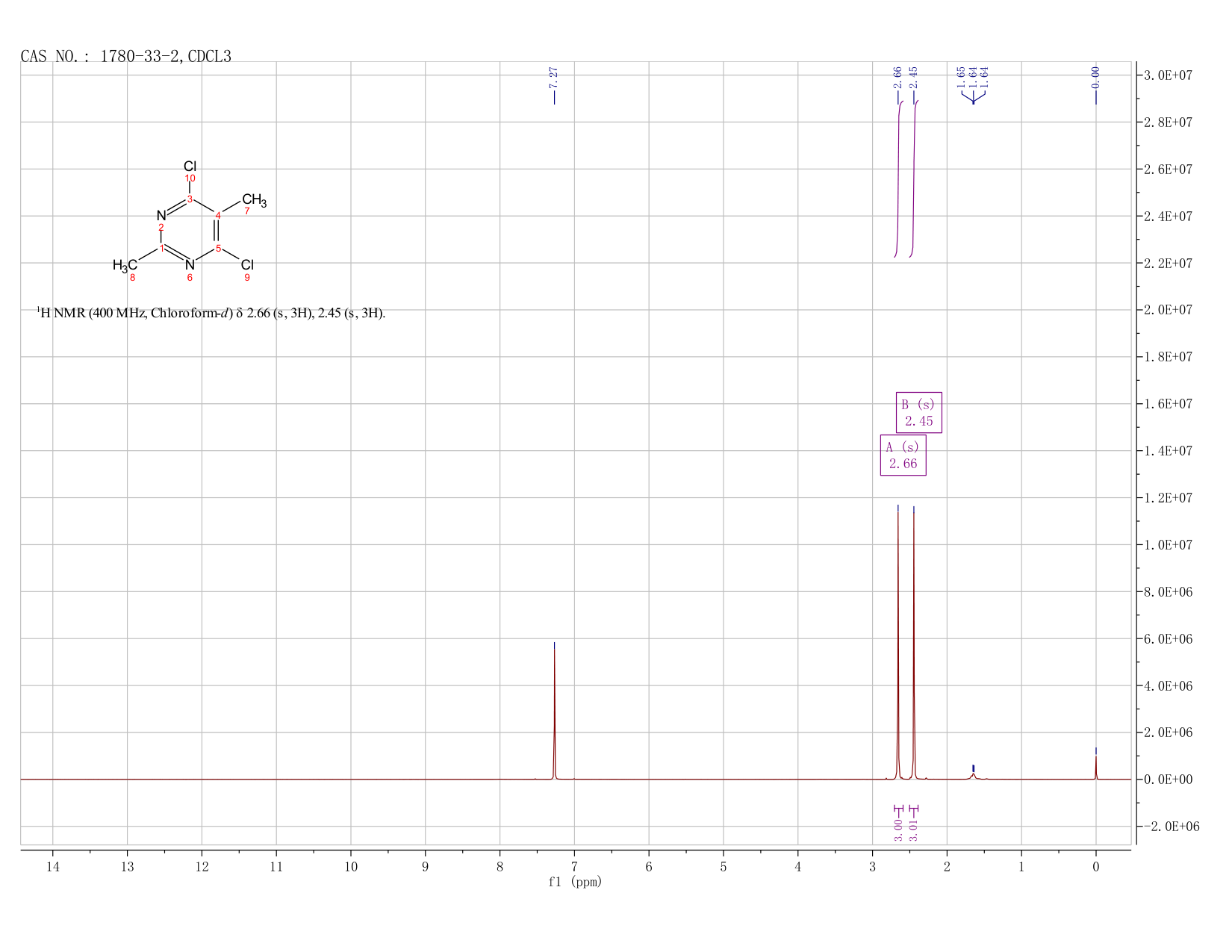
Task: Click the f1 (ppm) axis label
Action: [x=574, y=882]
